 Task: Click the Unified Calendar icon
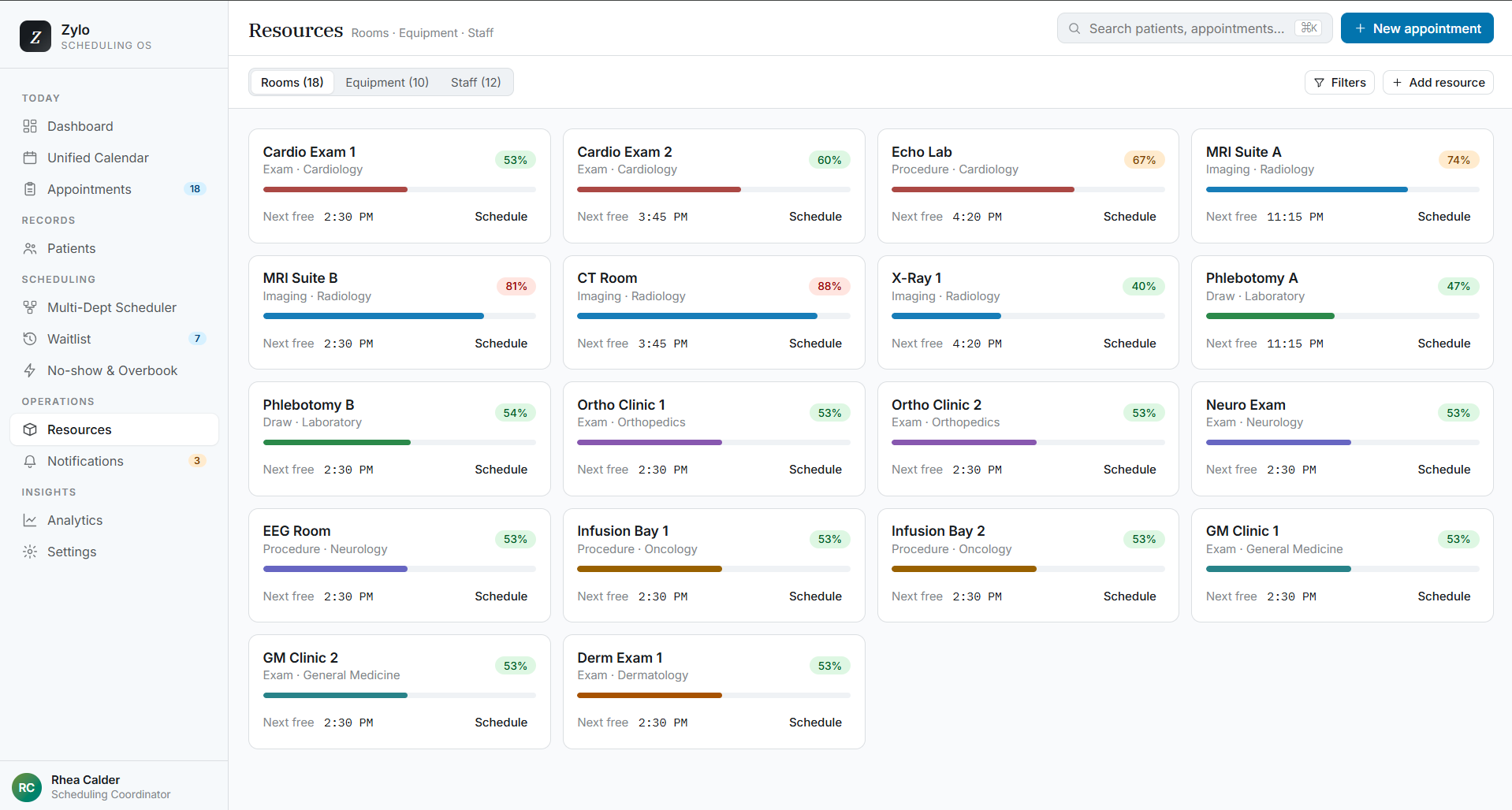tap(30, 158)
